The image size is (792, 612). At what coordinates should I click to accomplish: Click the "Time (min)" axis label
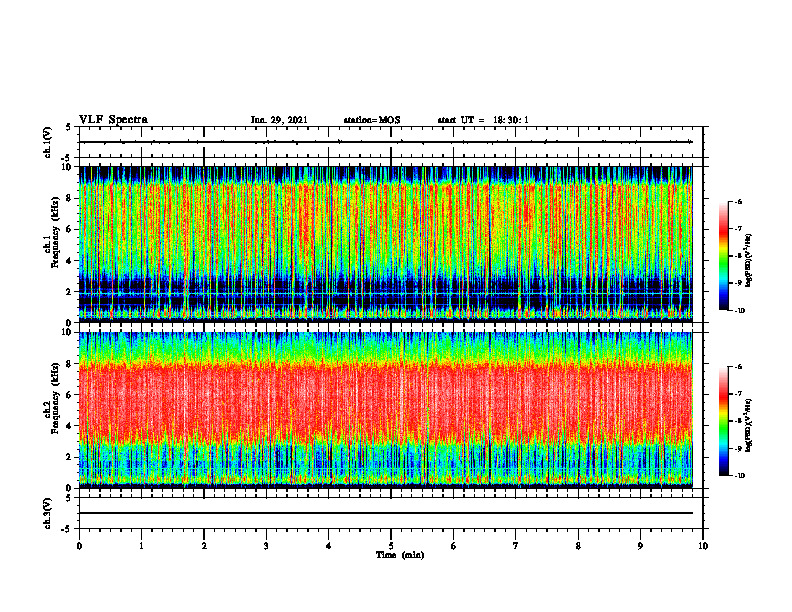click(x=400, y=555)
